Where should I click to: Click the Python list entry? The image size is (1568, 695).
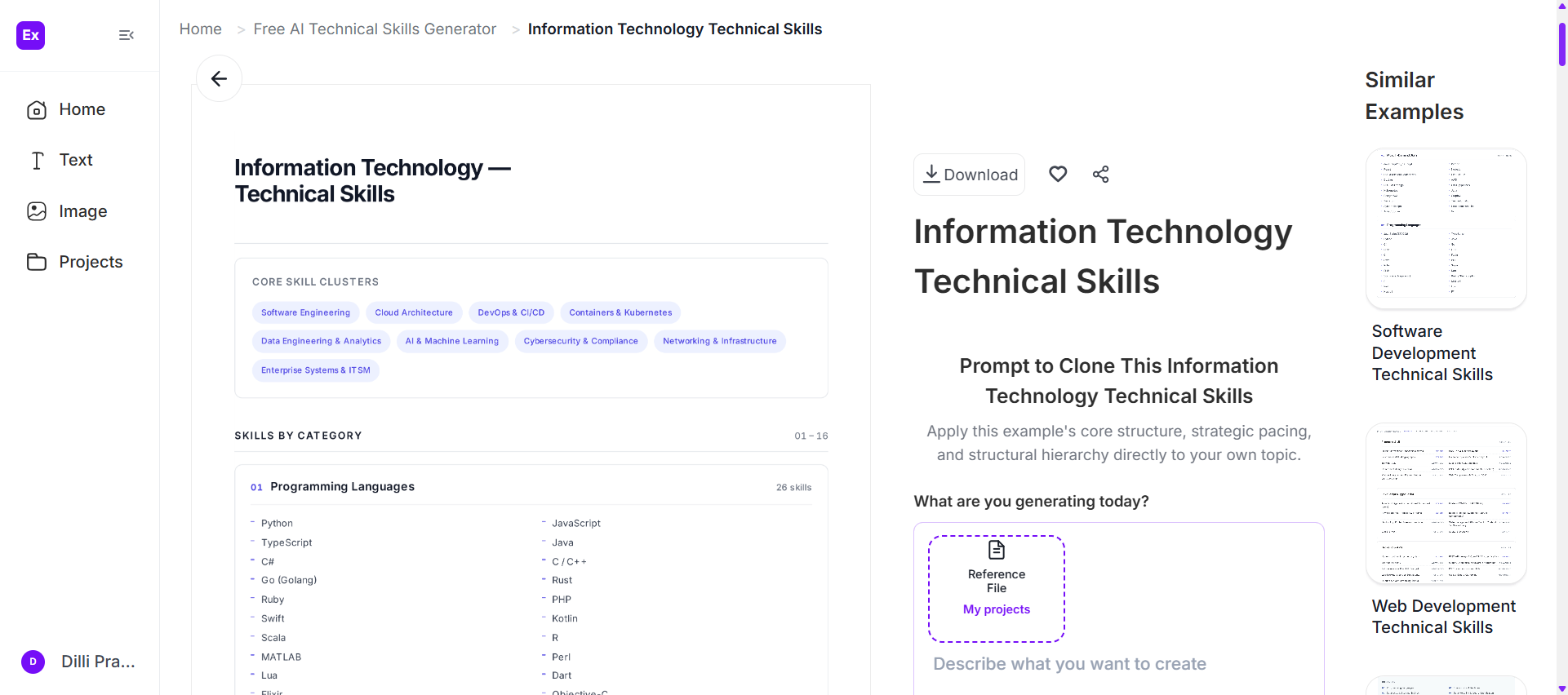[x=277, y=524]
